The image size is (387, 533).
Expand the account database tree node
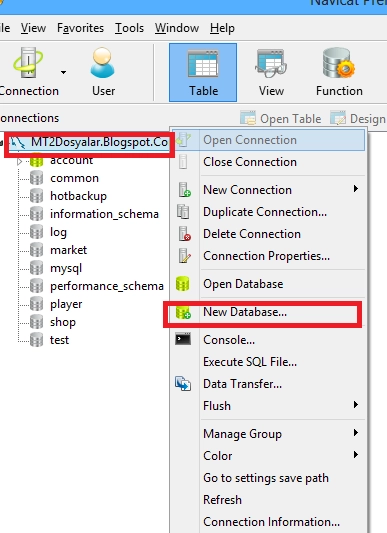19,161
